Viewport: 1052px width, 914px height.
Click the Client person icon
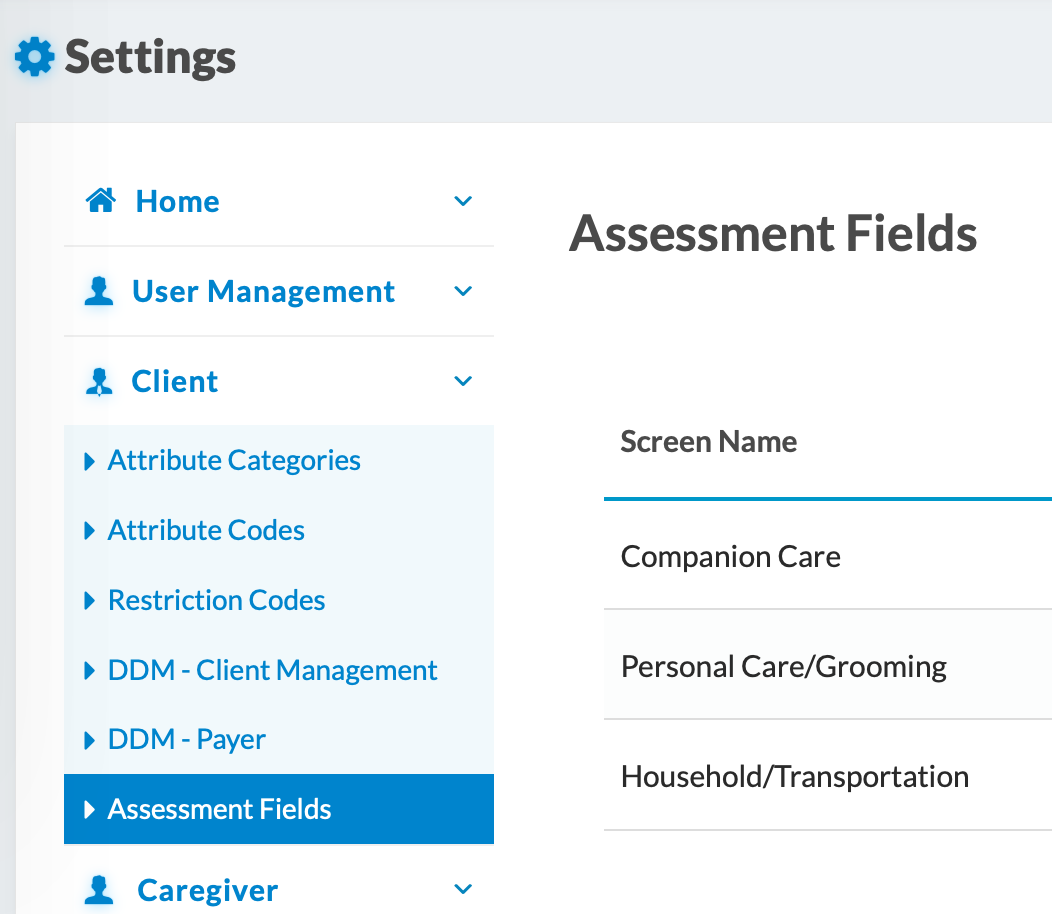coord(99,382)
